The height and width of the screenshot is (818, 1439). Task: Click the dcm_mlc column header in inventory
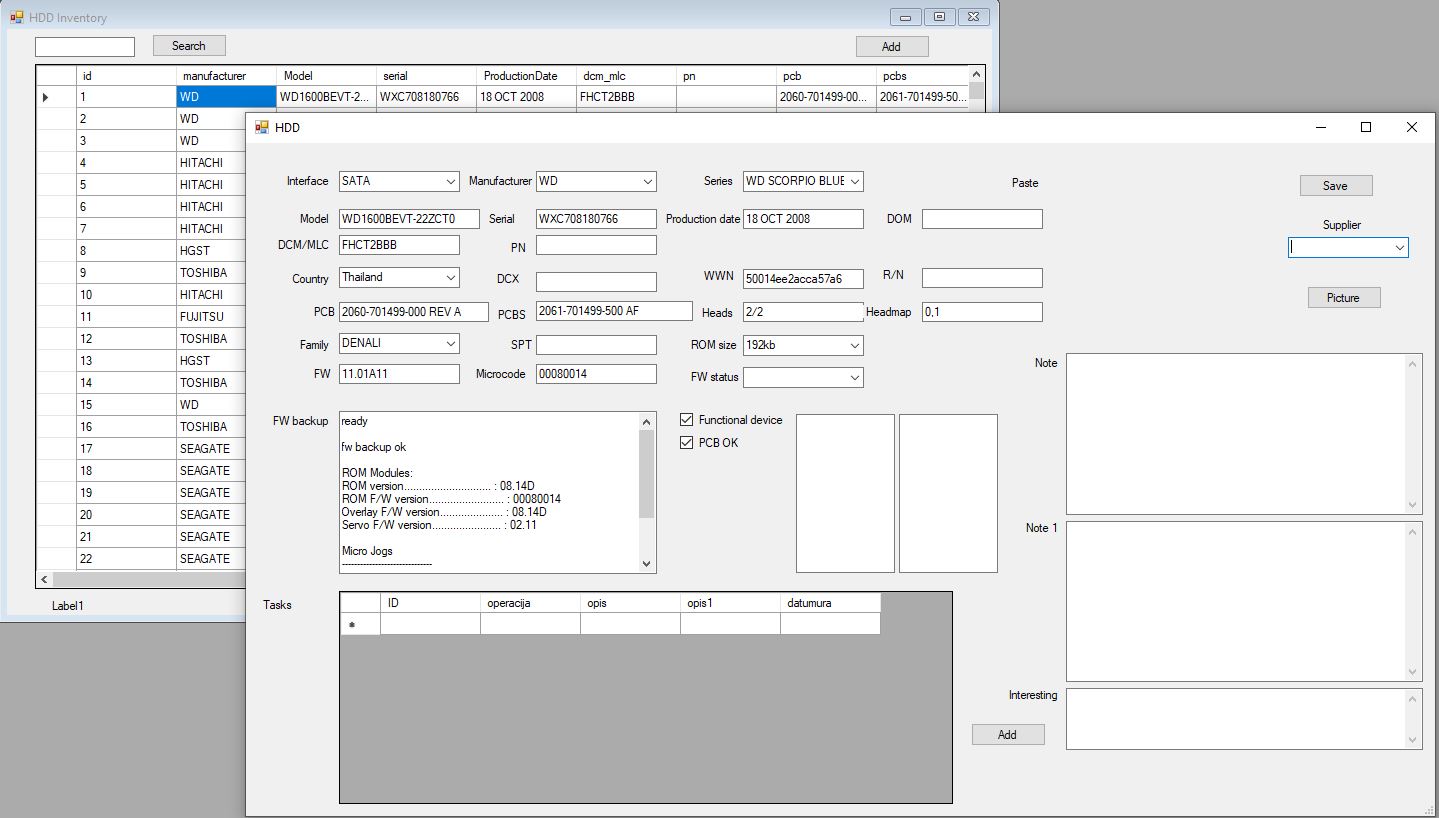(626, 76)
